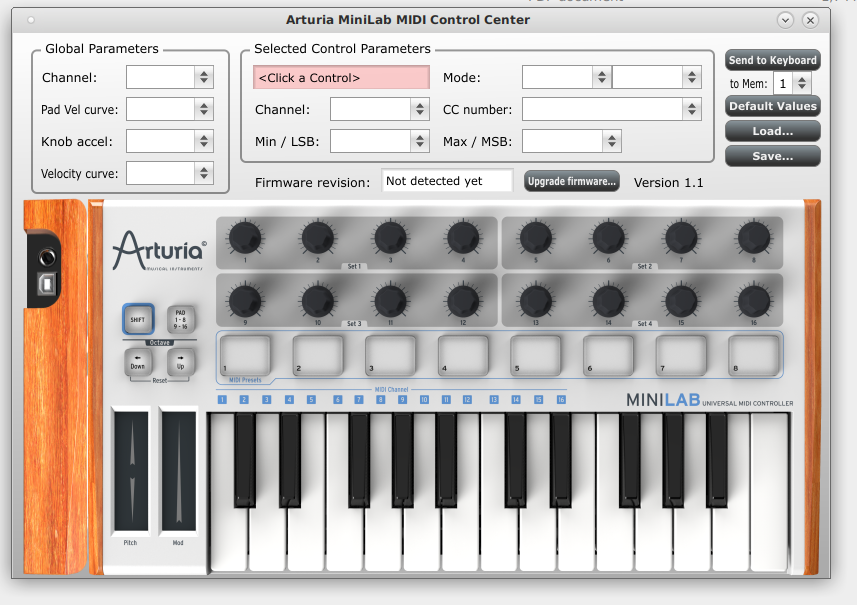
Task: Click Send to Keyboard button
Action: pyautogui.click(x=772, y=60)
